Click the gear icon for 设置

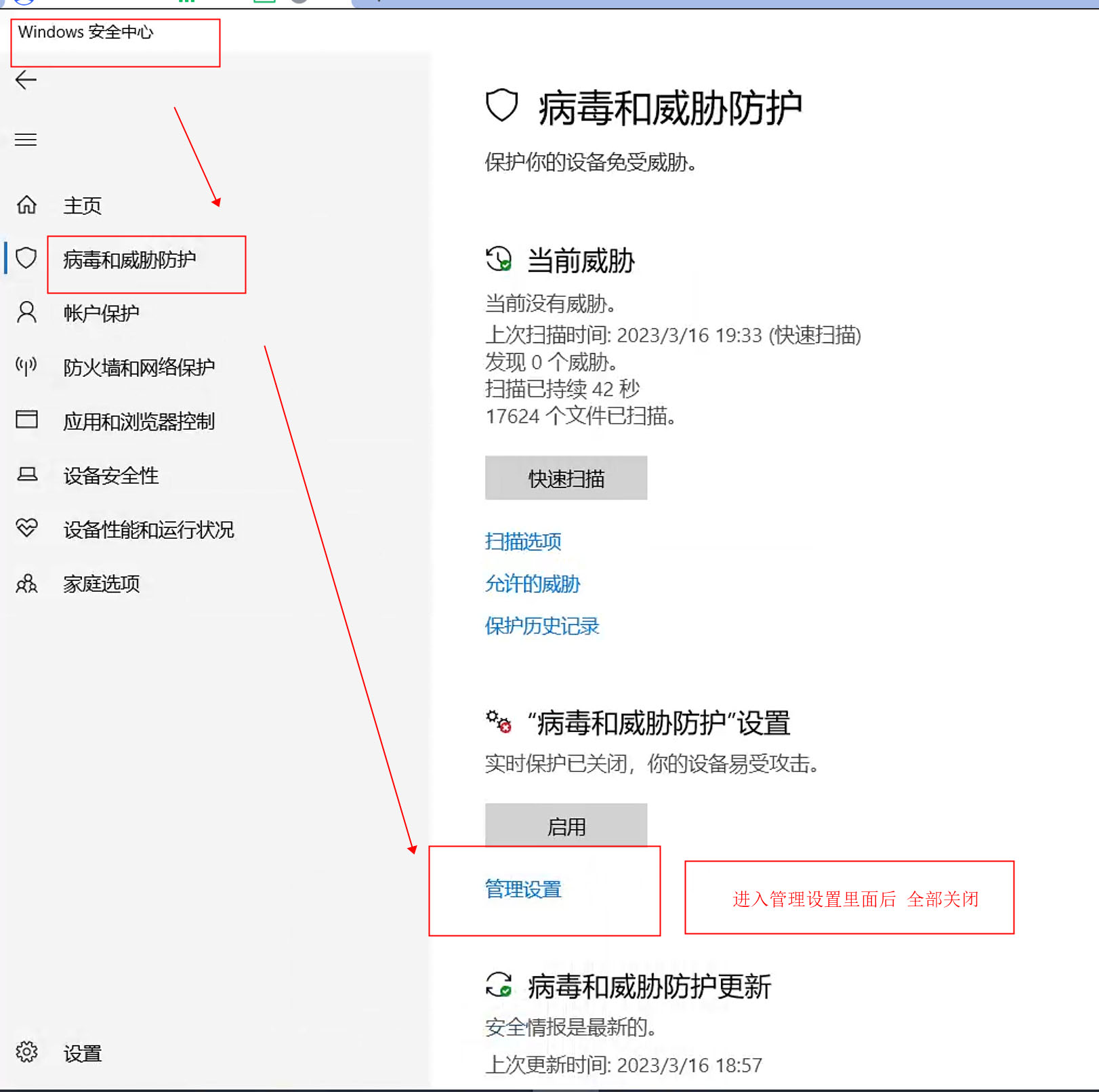coord(26,1052)
